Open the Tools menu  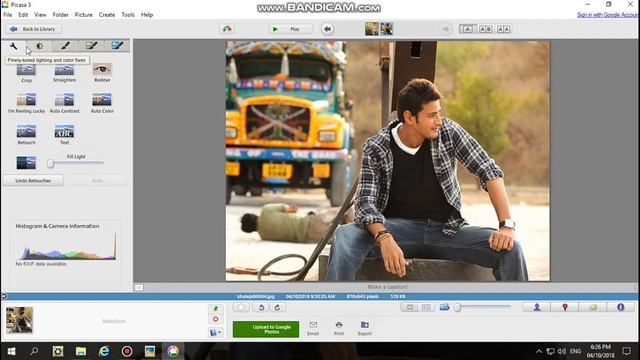(128, 15)
